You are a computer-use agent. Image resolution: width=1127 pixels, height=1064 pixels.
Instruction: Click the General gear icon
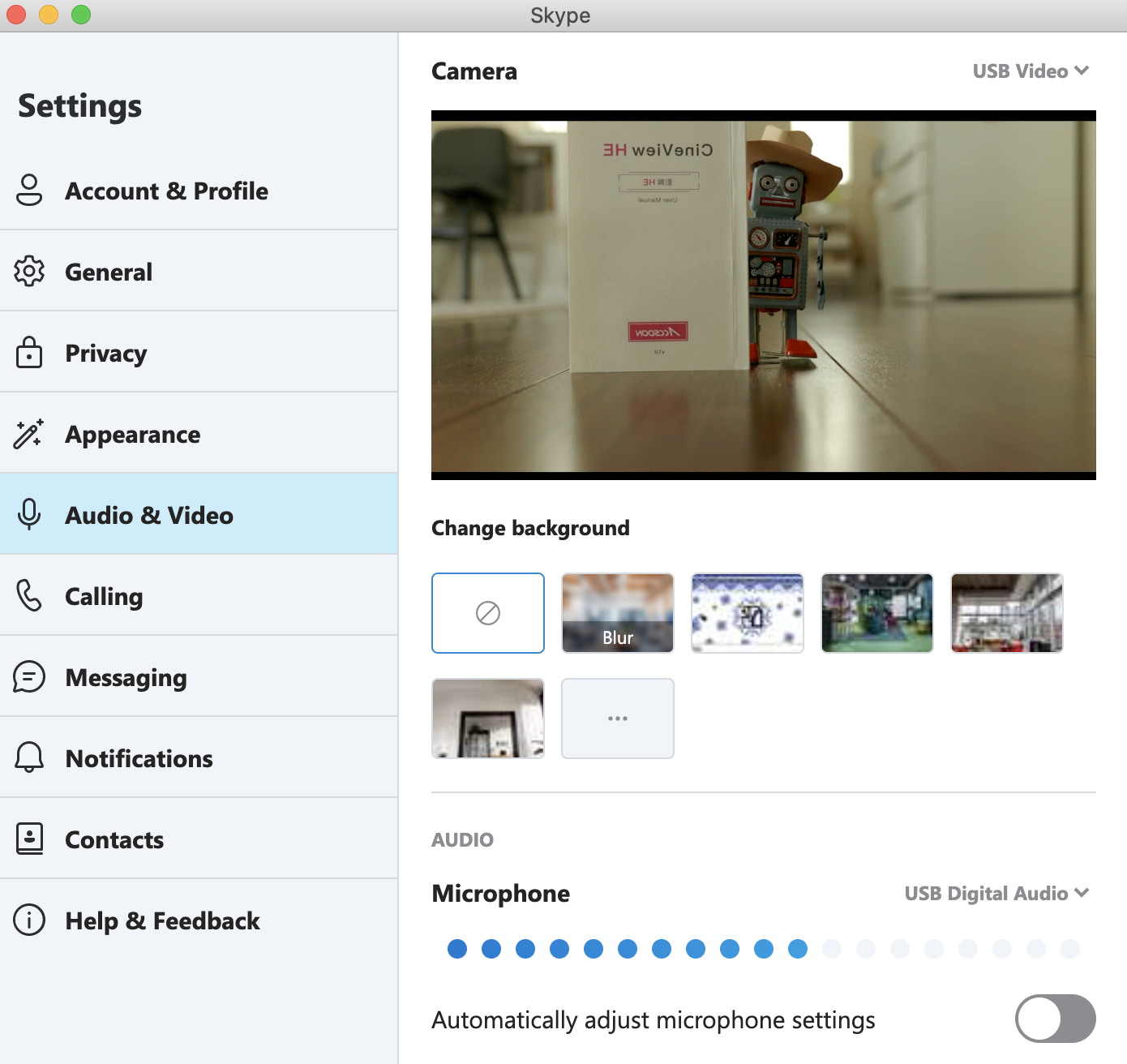(x=29, y=271)
